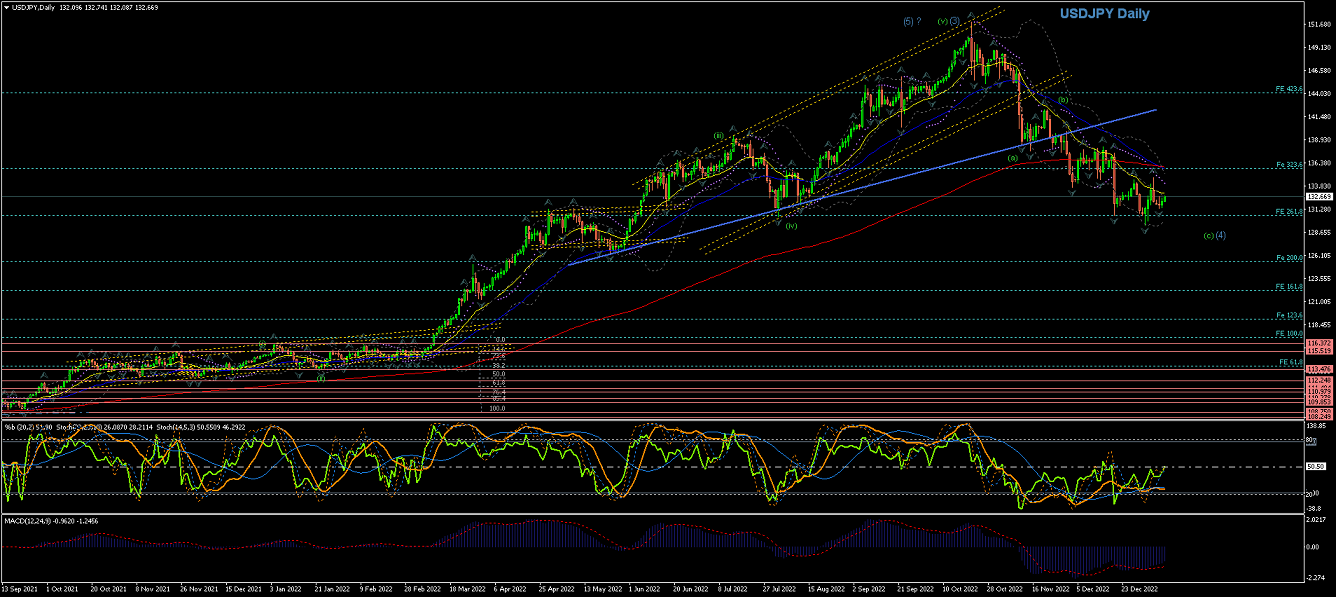1336x597 pixels.
Task: Click the (c) (4) wave label
Action: (x=1214, y=235)
